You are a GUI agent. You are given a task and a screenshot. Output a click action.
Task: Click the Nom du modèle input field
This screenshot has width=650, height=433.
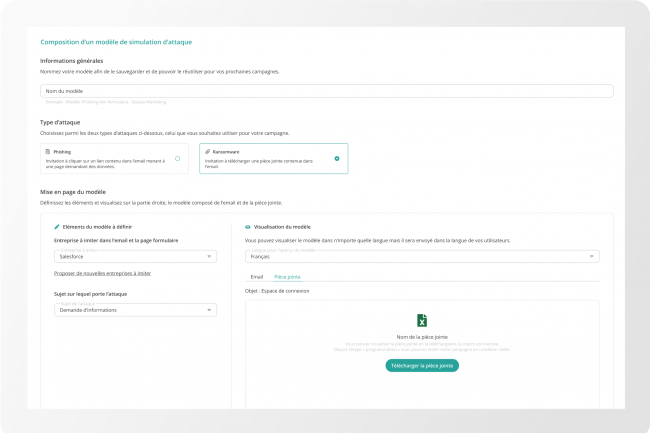coord(326,91)
